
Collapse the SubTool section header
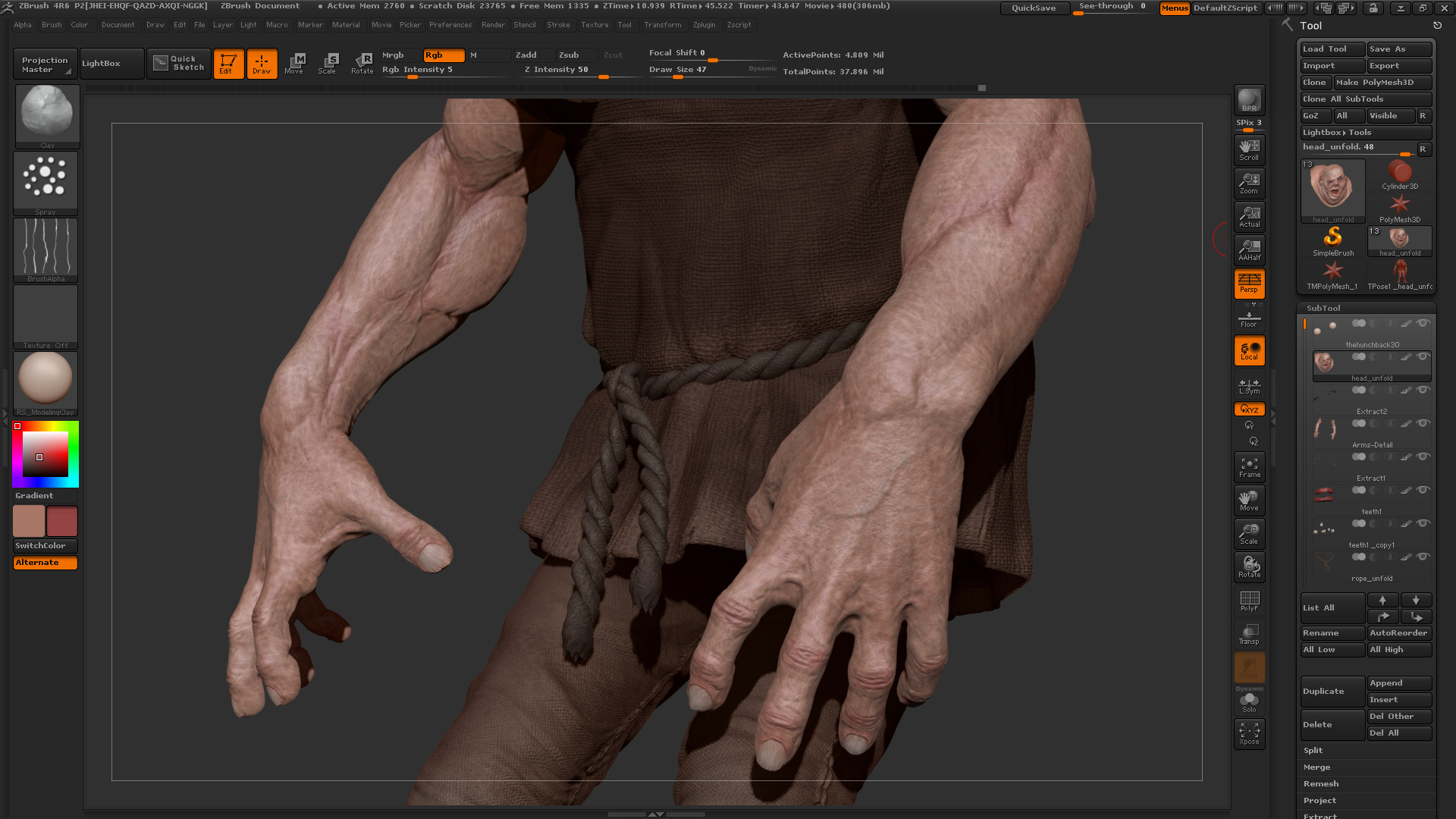[x=1323, y=308]
